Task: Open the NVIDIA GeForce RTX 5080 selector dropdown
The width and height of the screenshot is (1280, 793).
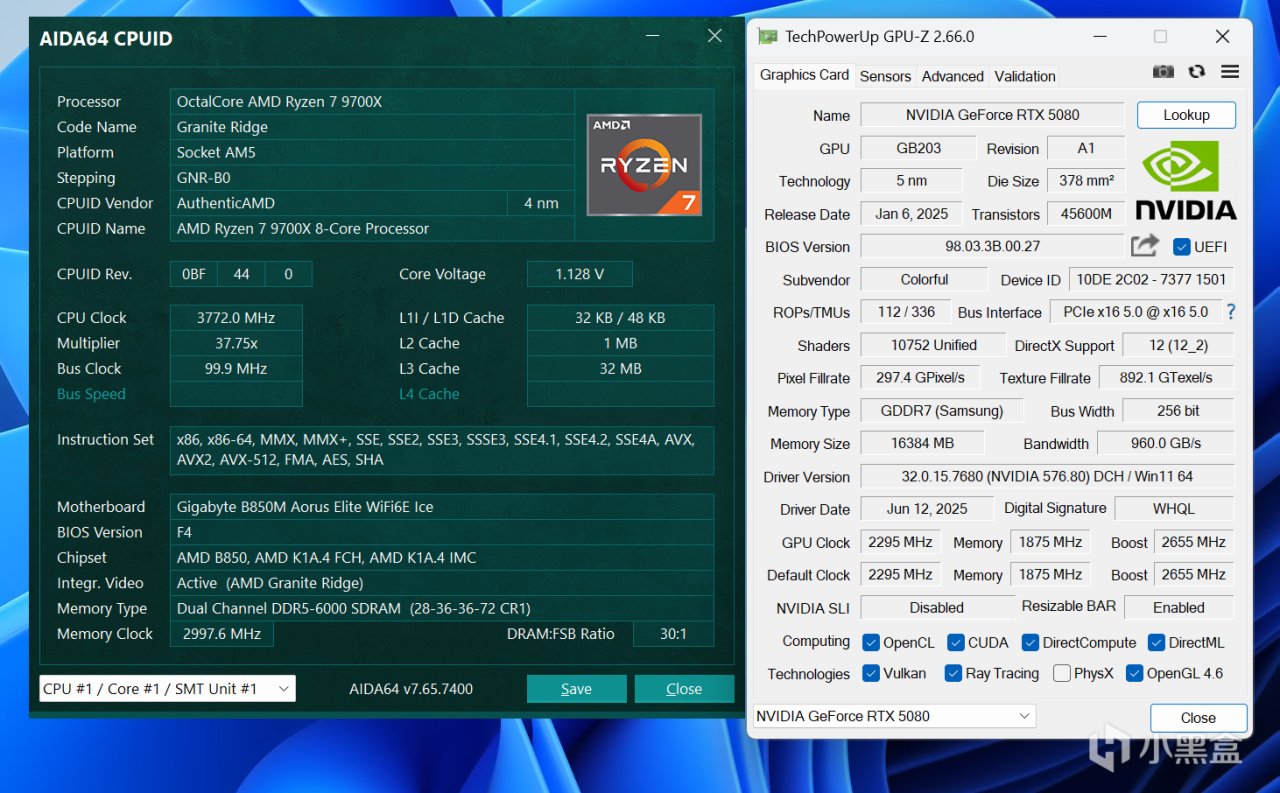Action: [x=894, y=716]
